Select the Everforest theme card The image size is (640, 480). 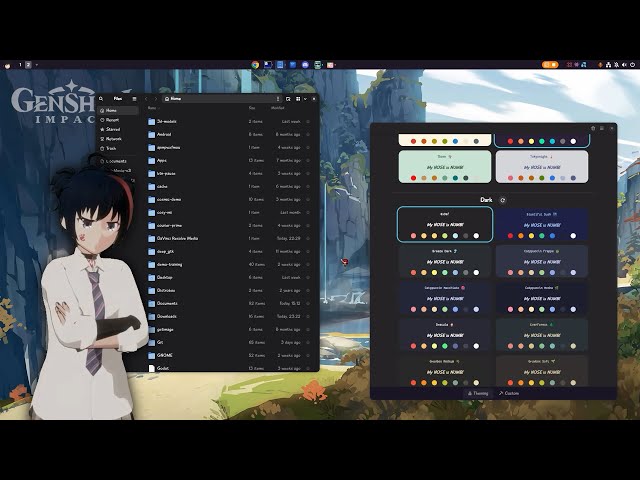tap(542, 335)
